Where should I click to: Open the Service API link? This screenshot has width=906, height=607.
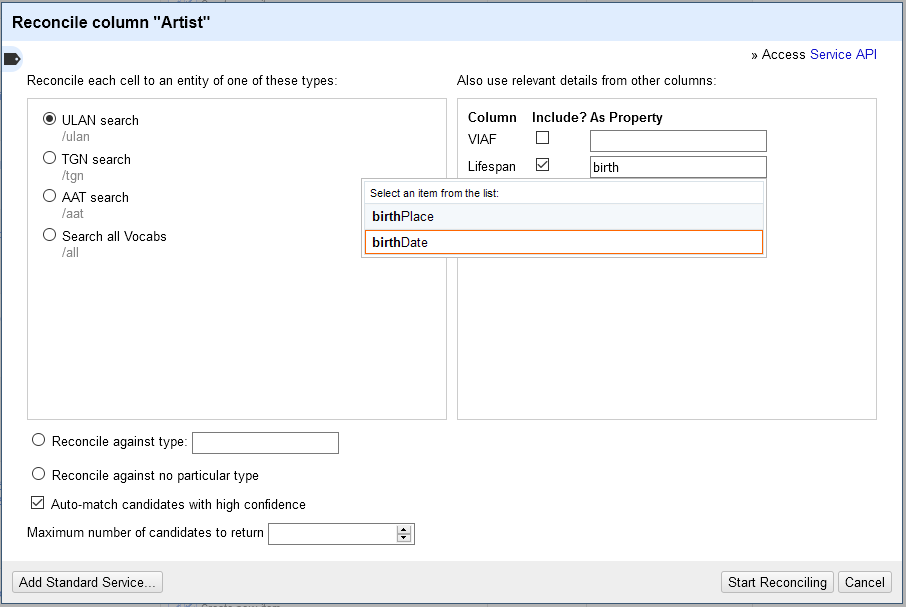coord(842,55)
